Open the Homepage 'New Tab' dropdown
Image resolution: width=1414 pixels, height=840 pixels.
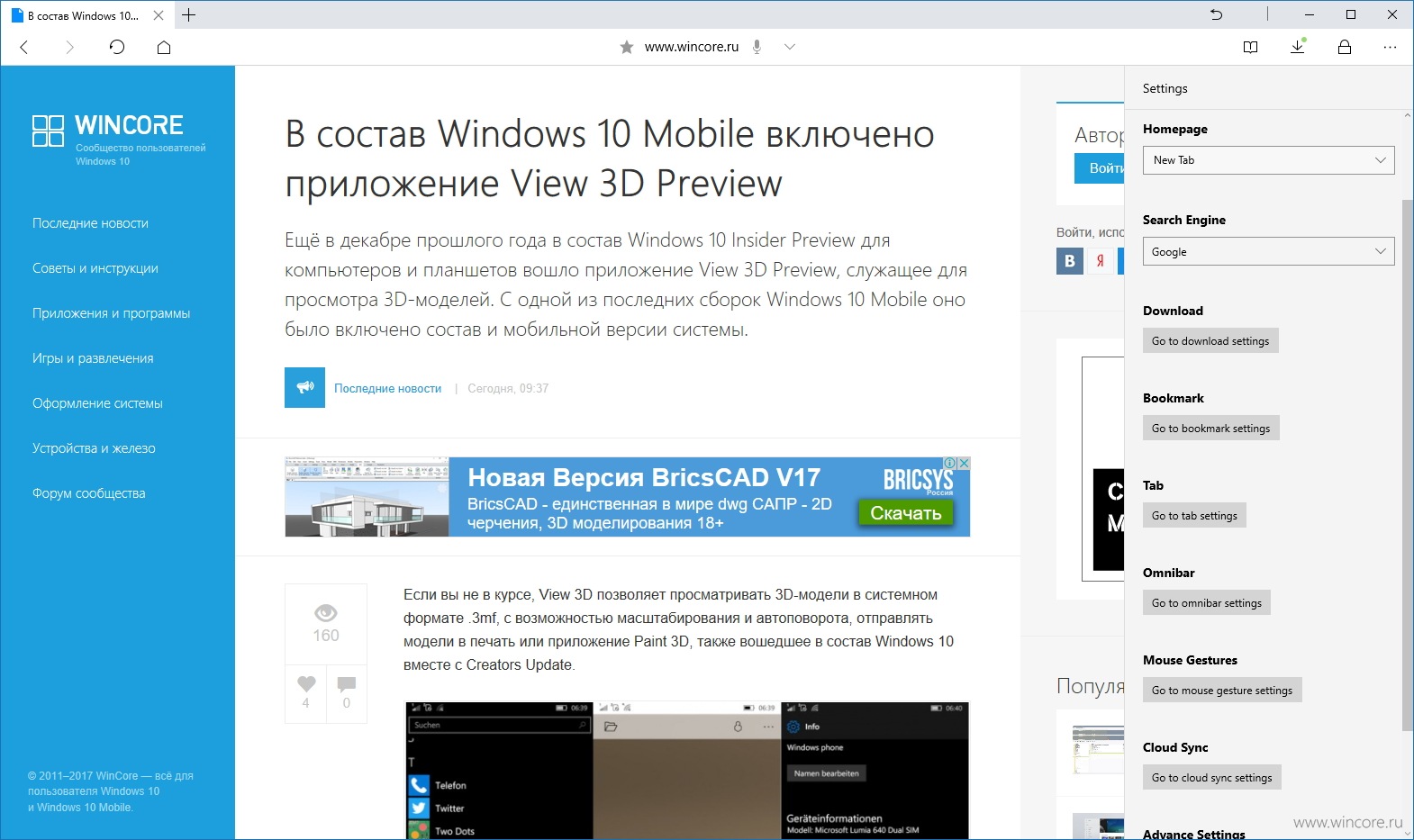click(1268, 160)
